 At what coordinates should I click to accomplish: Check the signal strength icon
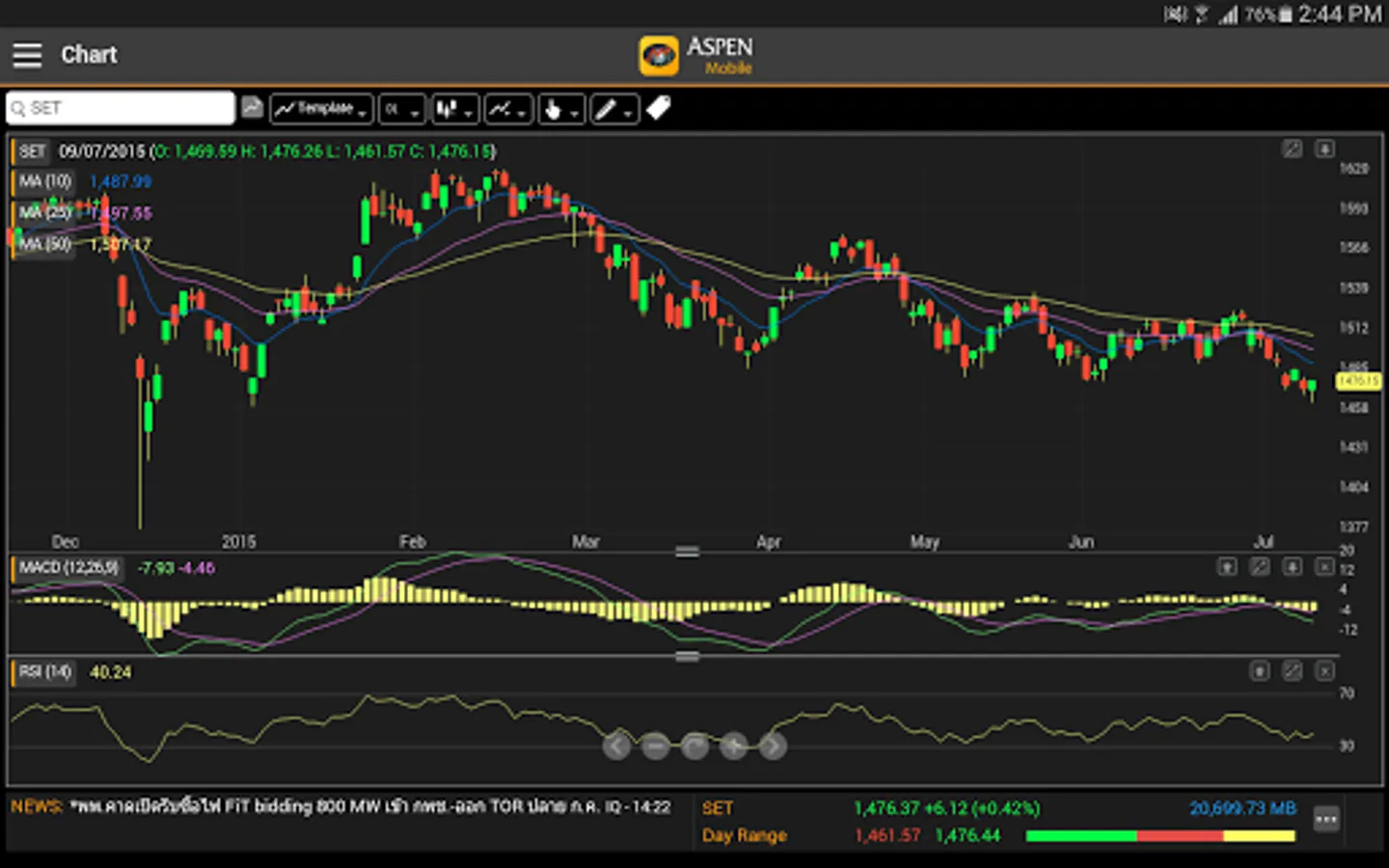tap(1228, 14)
